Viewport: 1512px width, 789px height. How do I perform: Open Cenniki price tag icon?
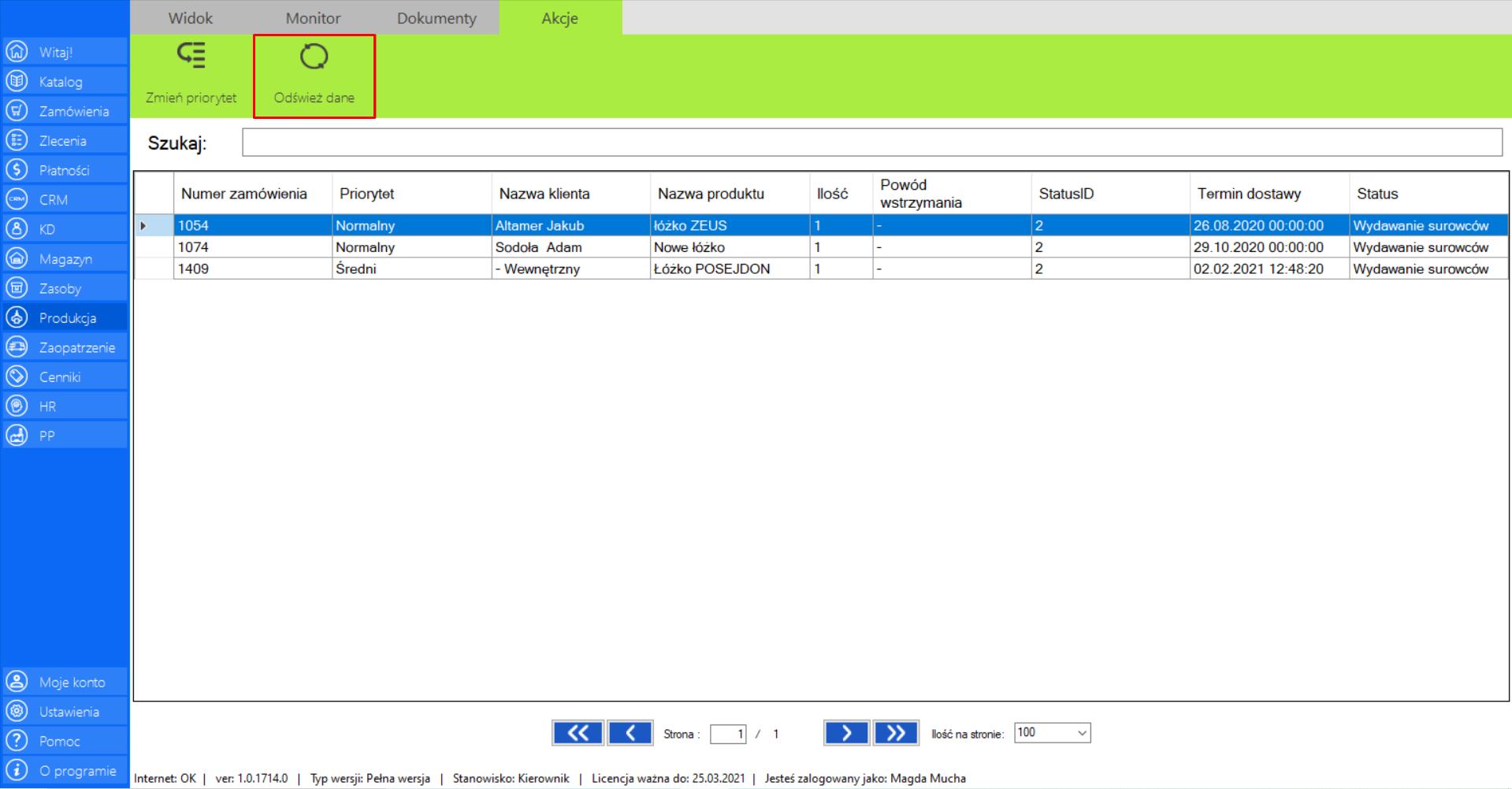(x=17, y=376)
